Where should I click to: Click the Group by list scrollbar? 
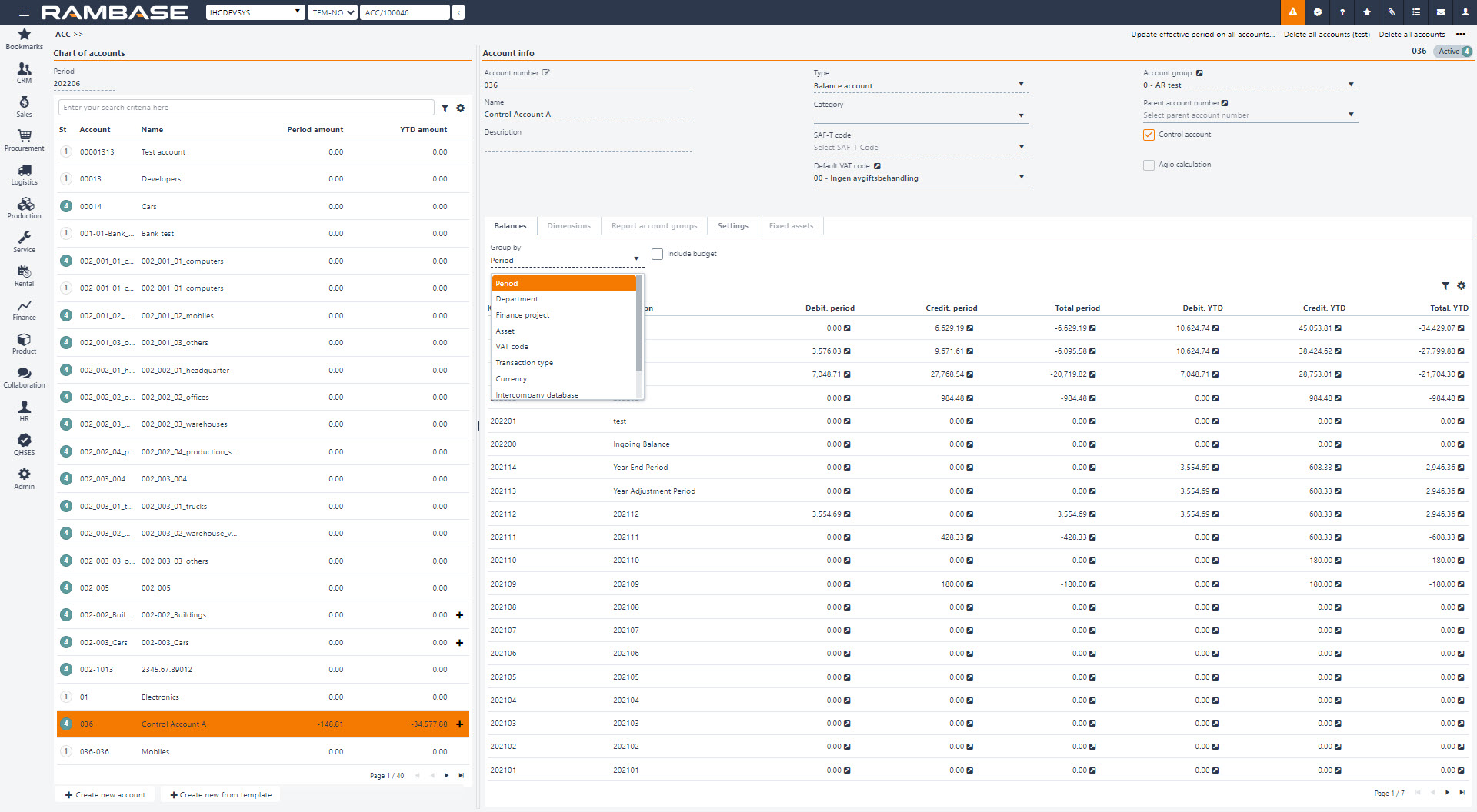click(639, 323)
